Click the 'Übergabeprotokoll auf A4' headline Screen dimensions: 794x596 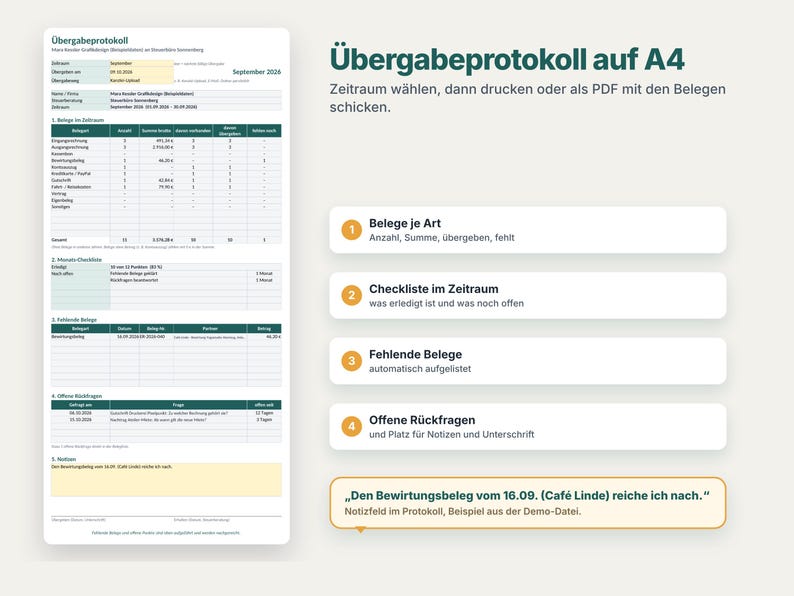[x=507, y=60]
